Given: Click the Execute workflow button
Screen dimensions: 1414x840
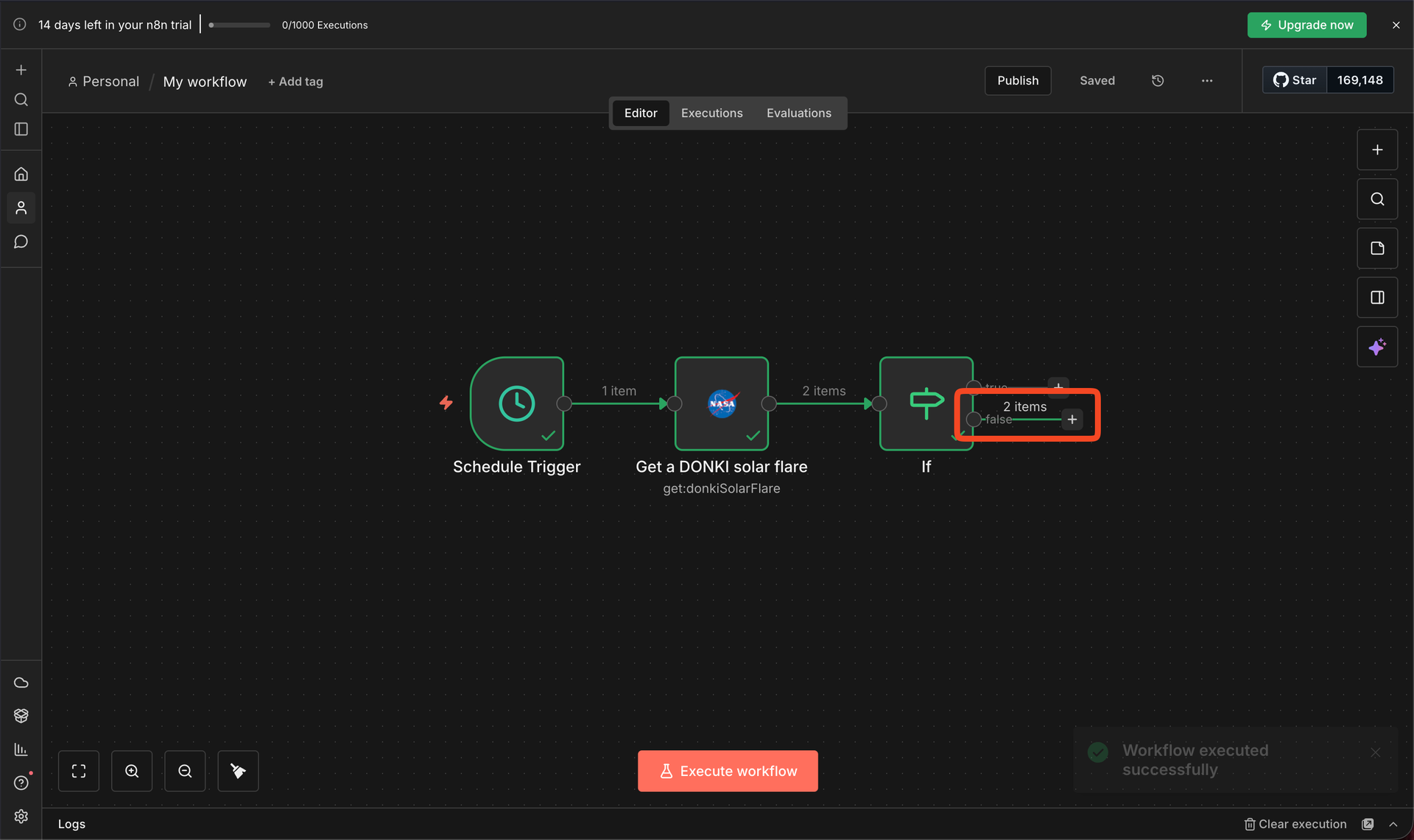Looking at the screenshot, I should pos(727,771).
